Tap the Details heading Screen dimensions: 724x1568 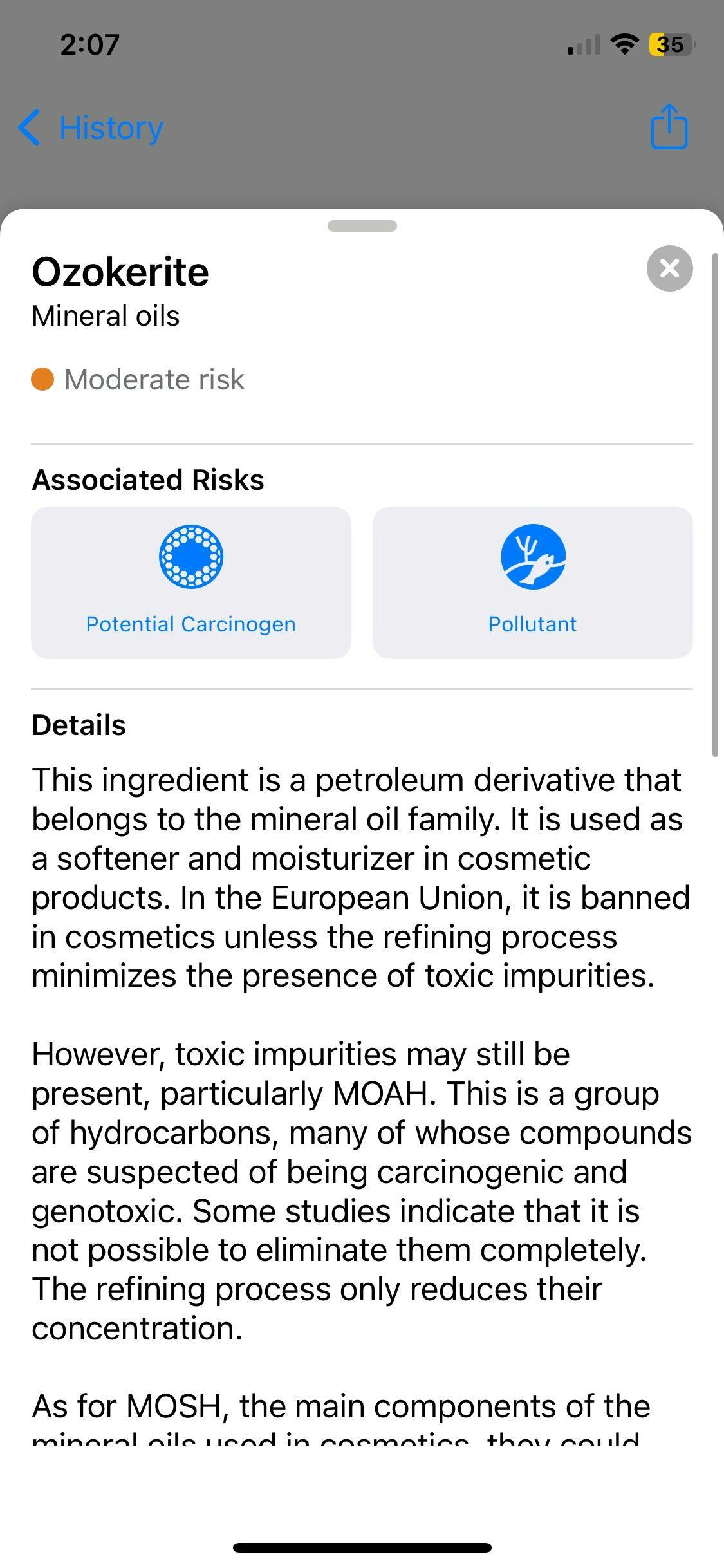pyautogui.click(x=79, y=725)
